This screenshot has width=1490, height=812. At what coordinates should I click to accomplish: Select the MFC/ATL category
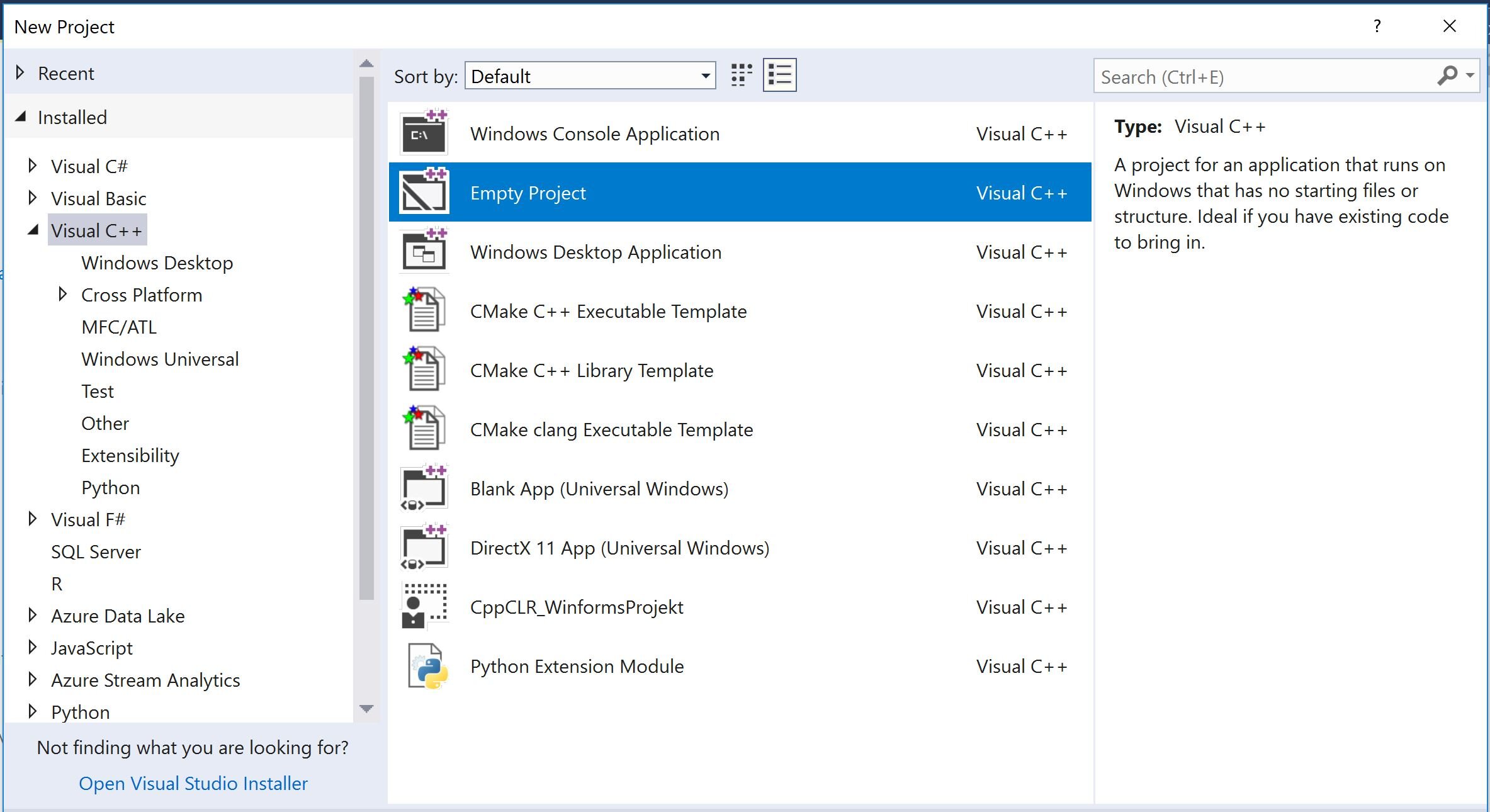(119, 327)
